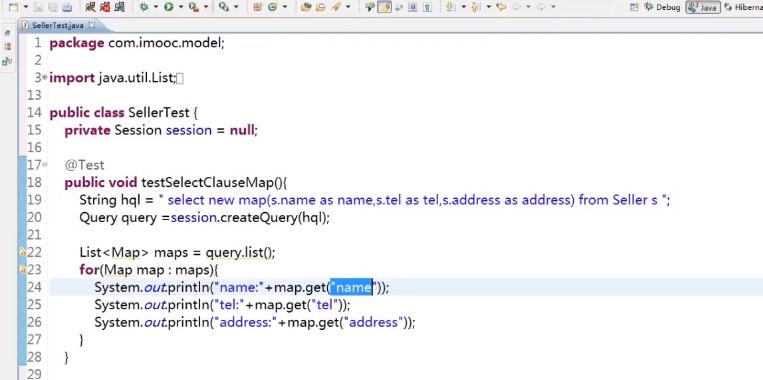Open the Search dropdown arrow
The width and height of the screenshot is (763, 380).
coord(347,7)
